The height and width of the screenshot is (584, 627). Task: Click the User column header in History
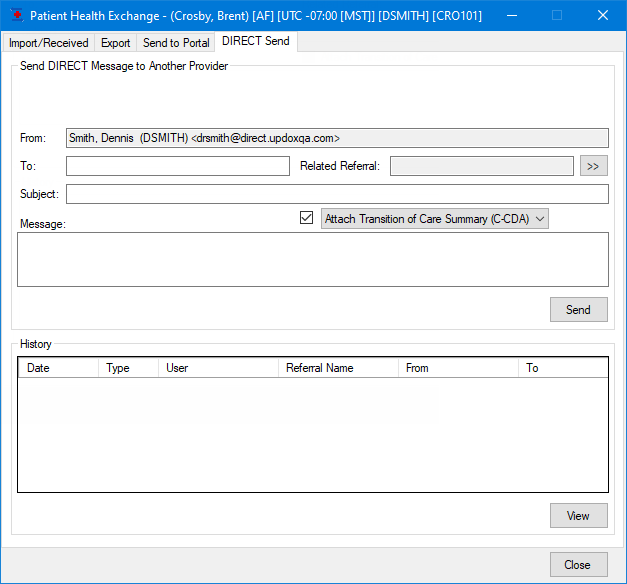218,368
